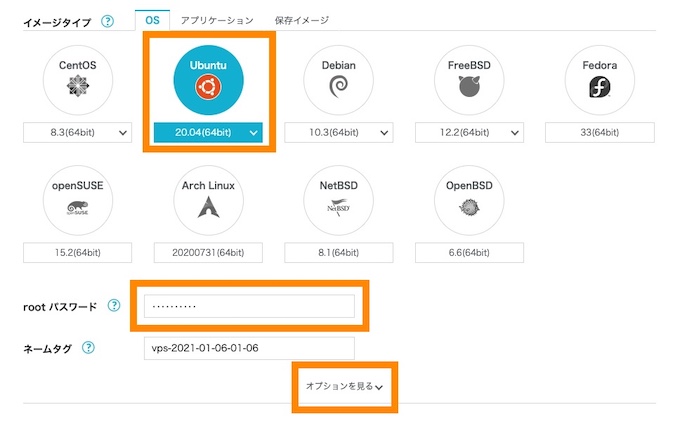680x438 pixels.
Task: Open FreeBSD 12.2(64bit) version dropdown
Action: (469, 133)
